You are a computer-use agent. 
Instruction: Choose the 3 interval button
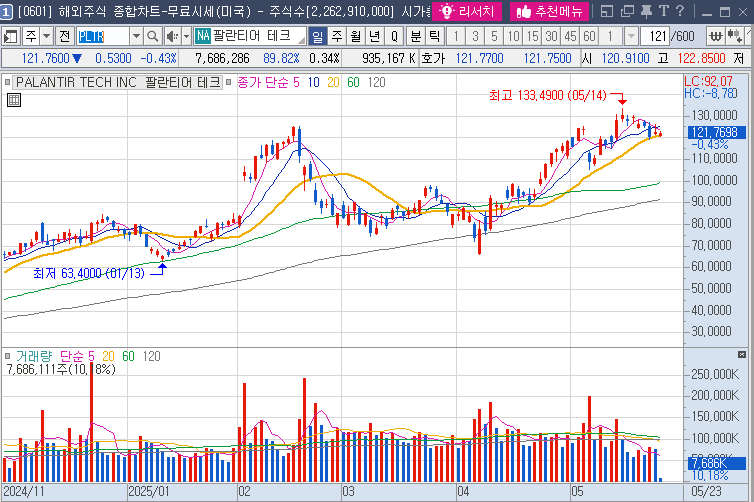click(475, 36)
